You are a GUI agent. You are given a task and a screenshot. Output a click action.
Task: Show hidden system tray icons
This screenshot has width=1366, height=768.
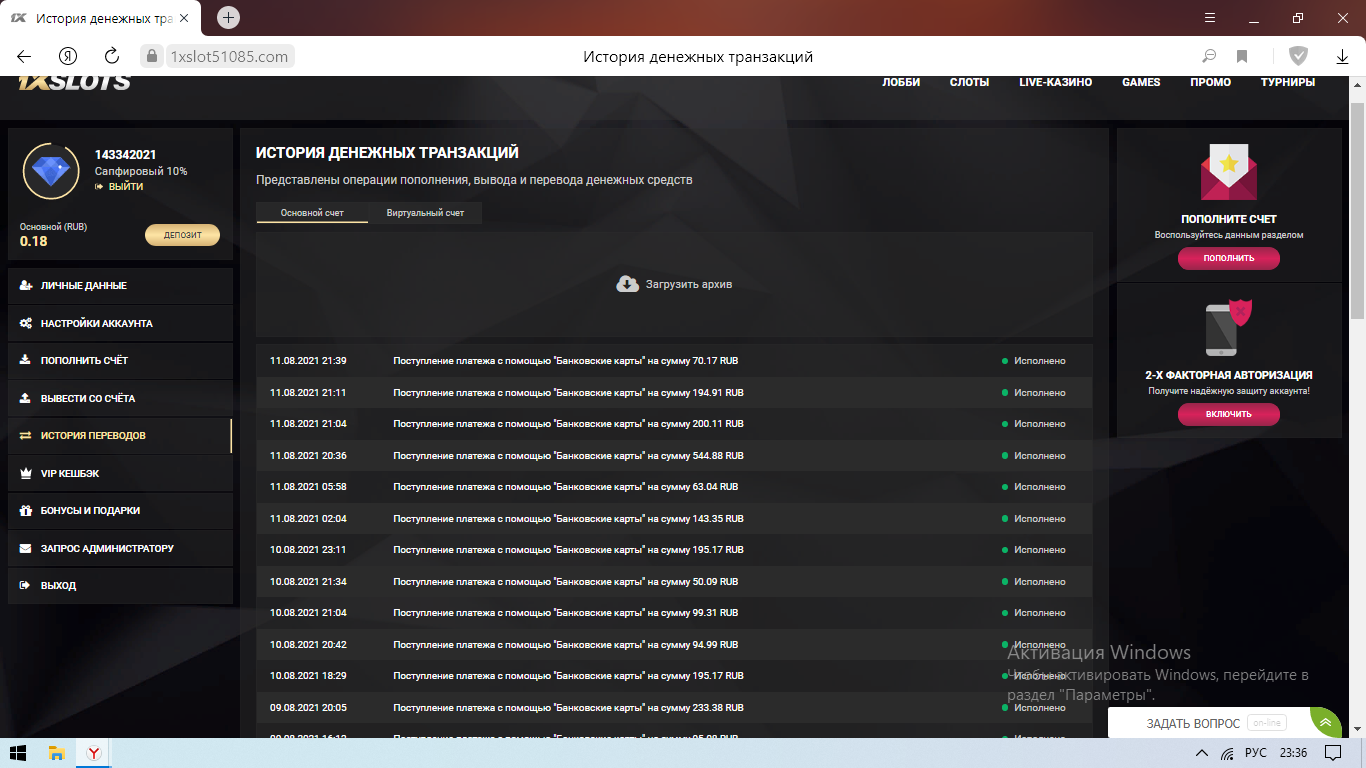tap(1201, 752)
